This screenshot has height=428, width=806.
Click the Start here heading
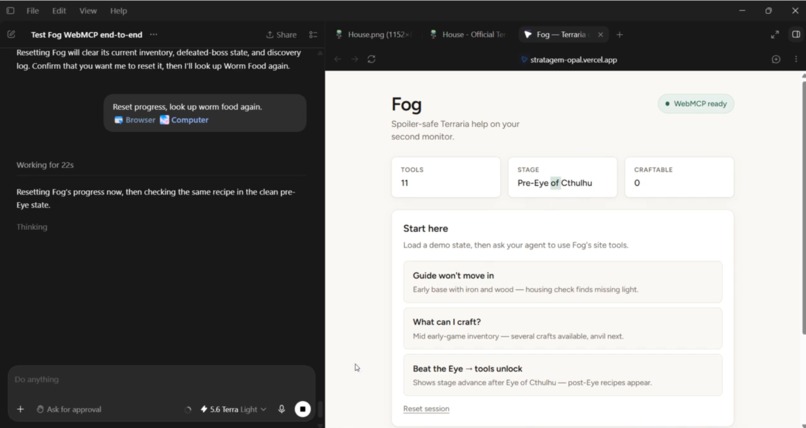tap(426, 229)
